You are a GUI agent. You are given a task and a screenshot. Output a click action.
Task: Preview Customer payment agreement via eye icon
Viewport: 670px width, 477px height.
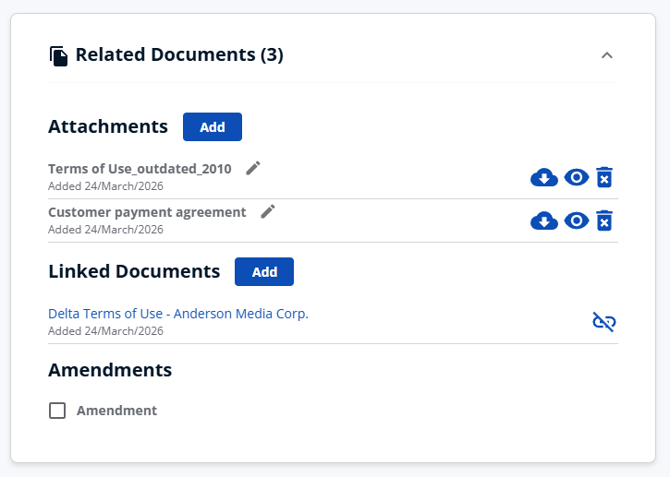576,221
